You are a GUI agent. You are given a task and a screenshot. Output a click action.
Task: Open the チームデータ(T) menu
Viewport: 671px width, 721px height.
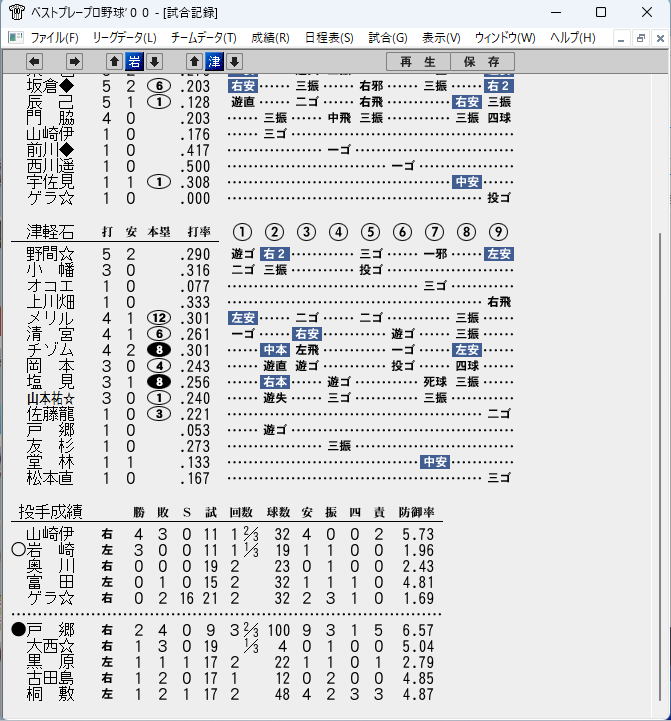(x=203, y=38)
